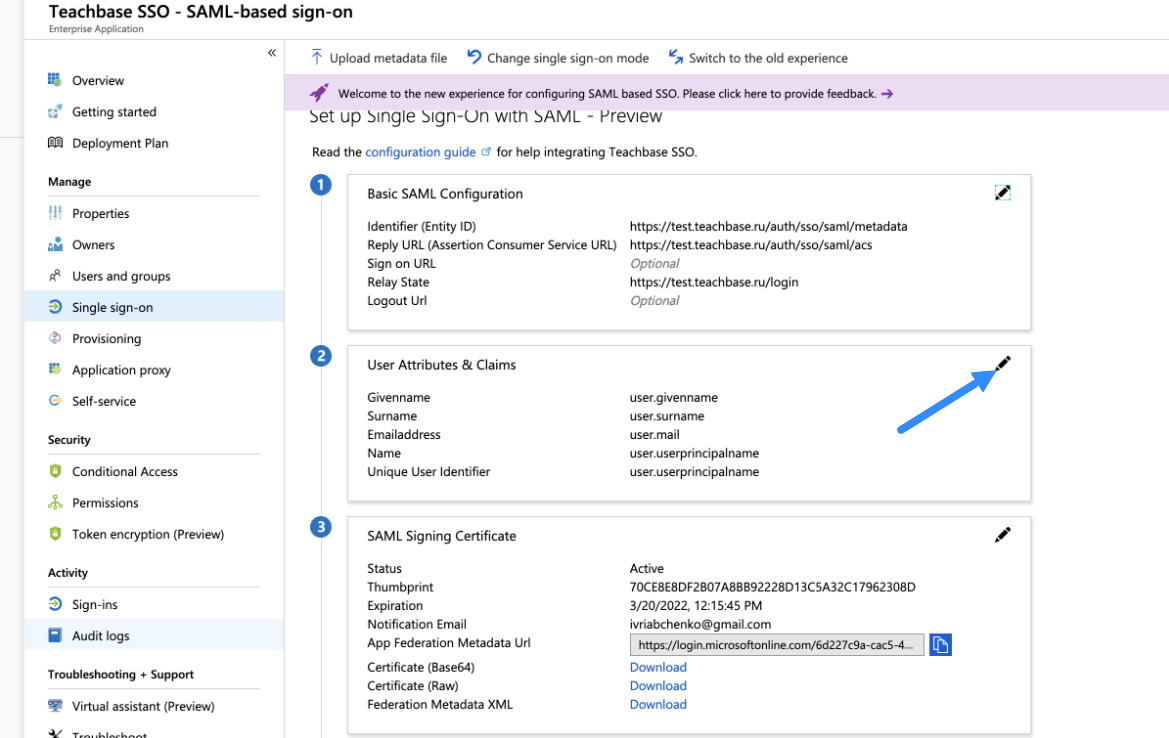Open Users and groups

click(121, 276)
